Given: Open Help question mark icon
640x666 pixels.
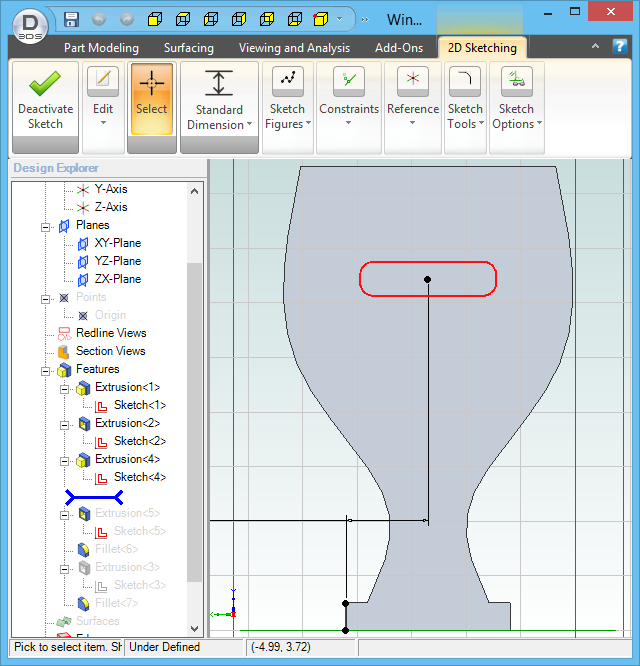Looking at the screenshot, I should 620,46.
